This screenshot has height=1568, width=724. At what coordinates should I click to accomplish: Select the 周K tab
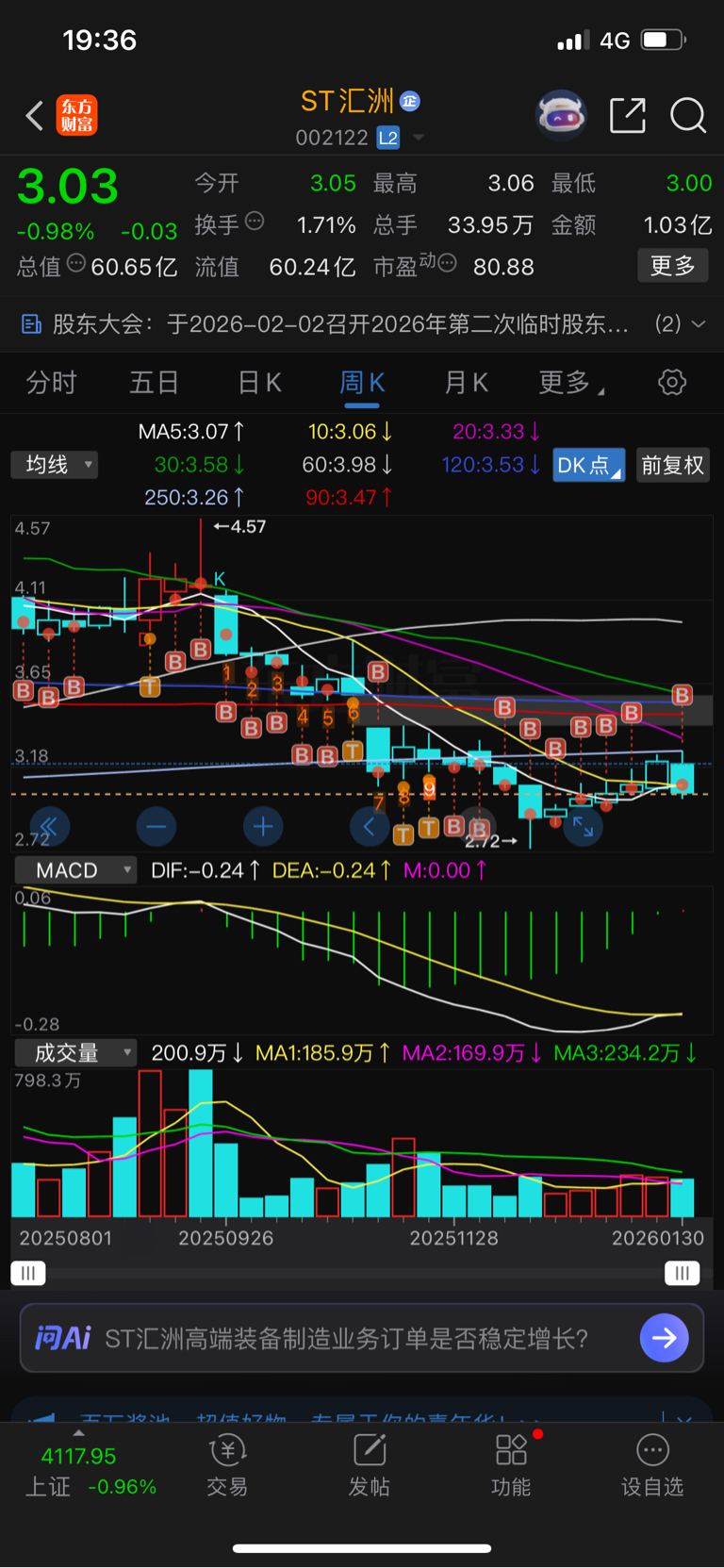click(362, 382)
